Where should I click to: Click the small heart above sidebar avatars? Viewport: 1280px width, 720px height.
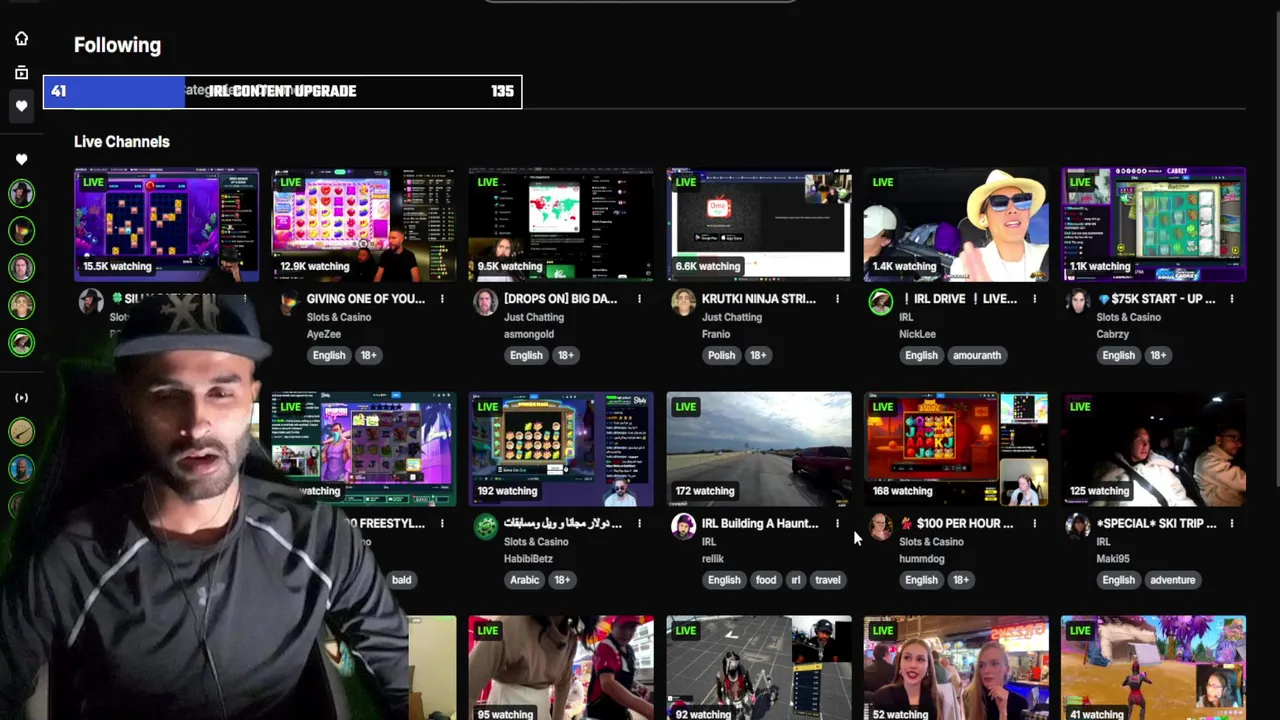(21, 159)
